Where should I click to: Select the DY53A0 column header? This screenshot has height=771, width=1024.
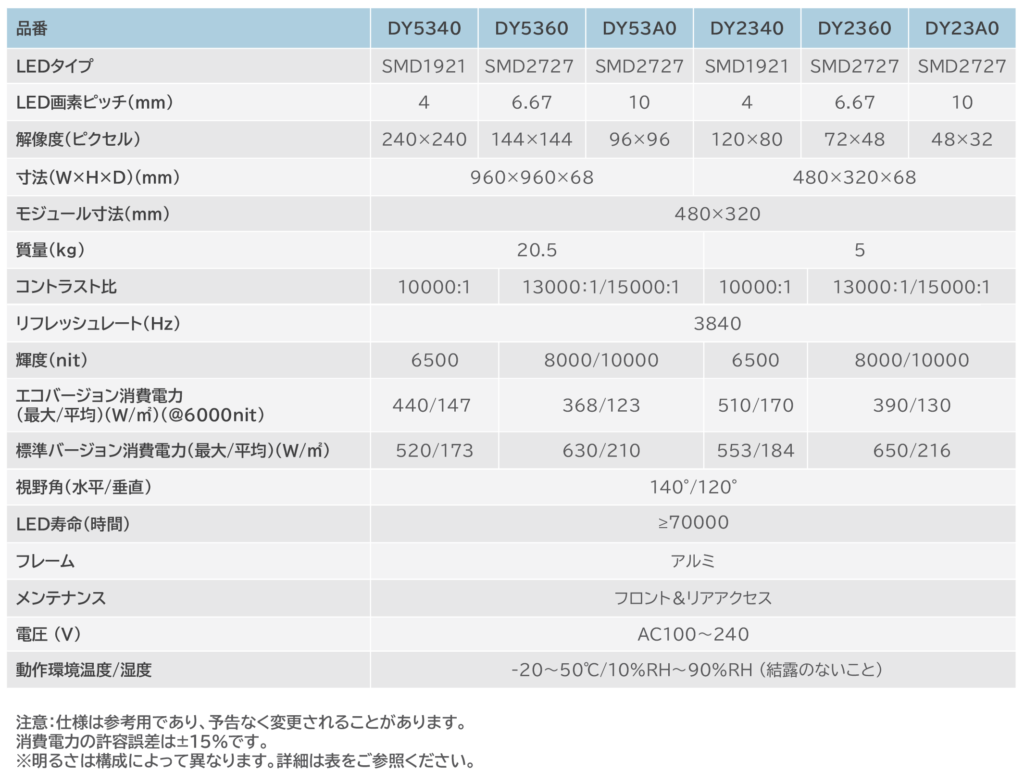coord(640,28)
